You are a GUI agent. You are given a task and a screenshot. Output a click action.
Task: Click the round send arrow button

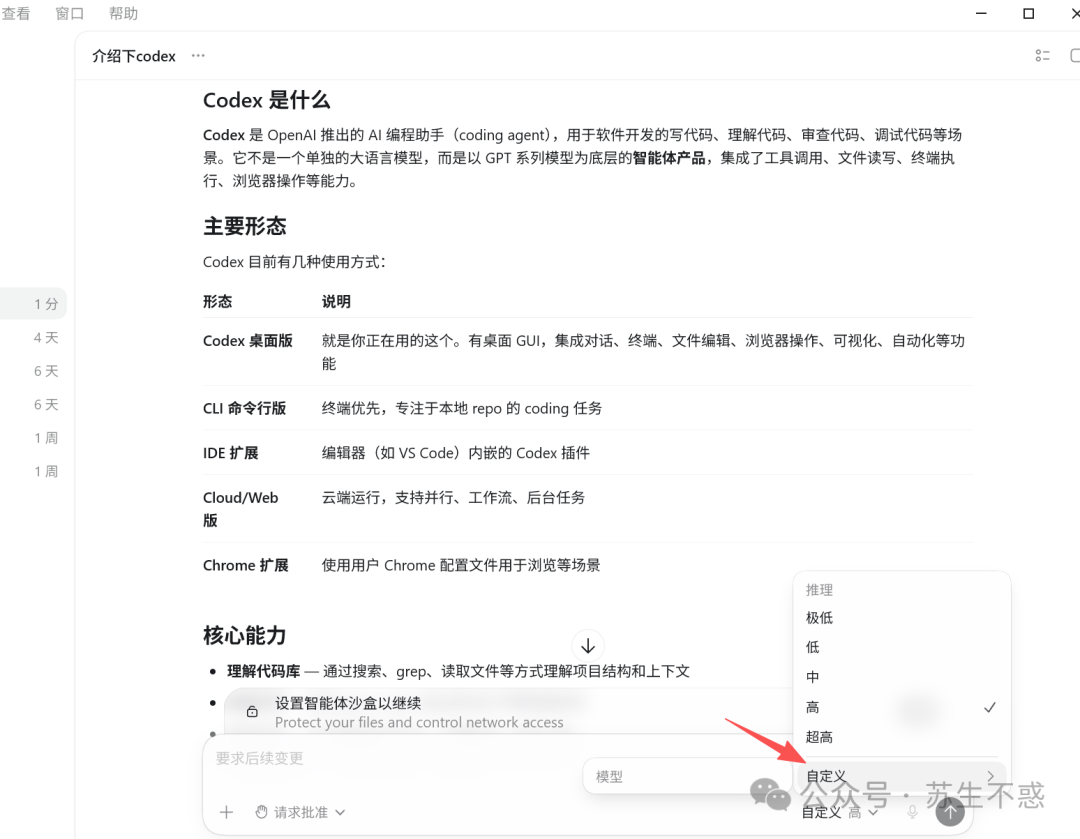click(x=950, y=811)
